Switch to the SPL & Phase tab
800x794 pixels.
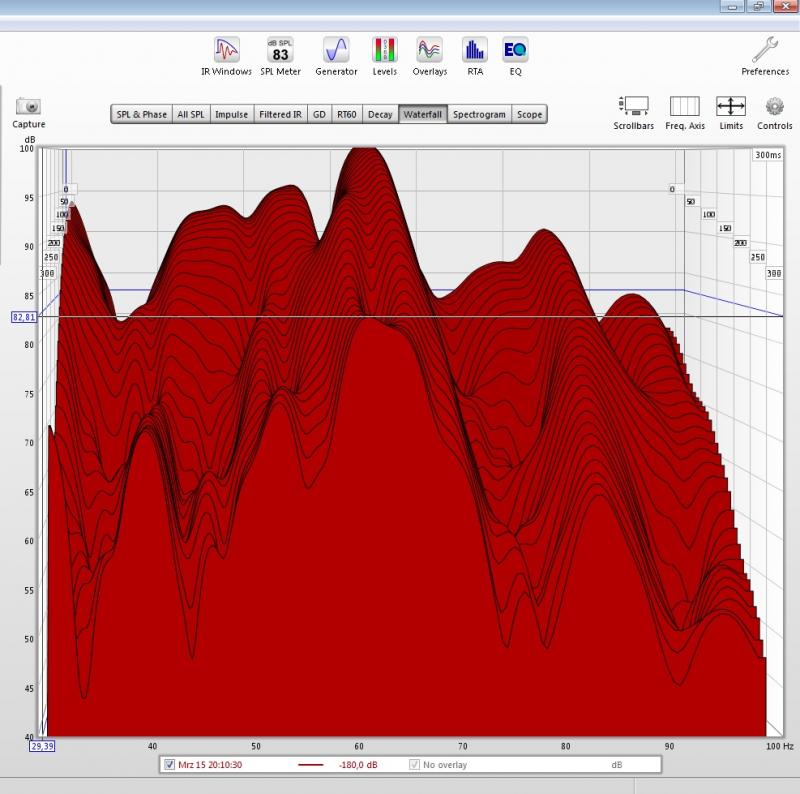click(141, 114)
